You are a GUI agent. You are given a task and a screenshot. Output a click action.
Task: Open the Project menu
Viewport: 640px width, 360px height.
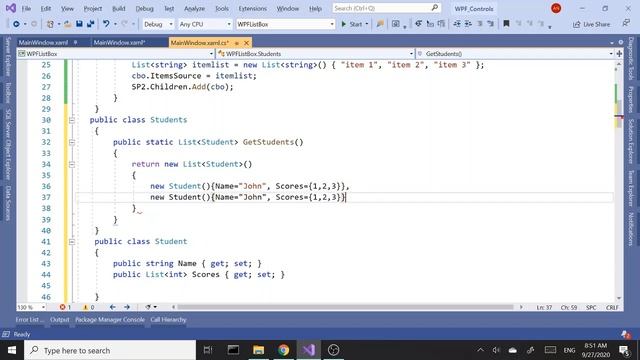coord(93,9)
